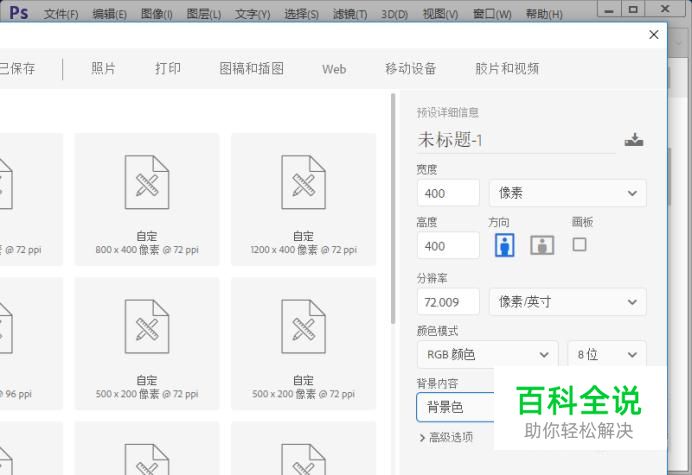Open the 帮助(H) menu
692x475 pixels.
pos(544,14)
